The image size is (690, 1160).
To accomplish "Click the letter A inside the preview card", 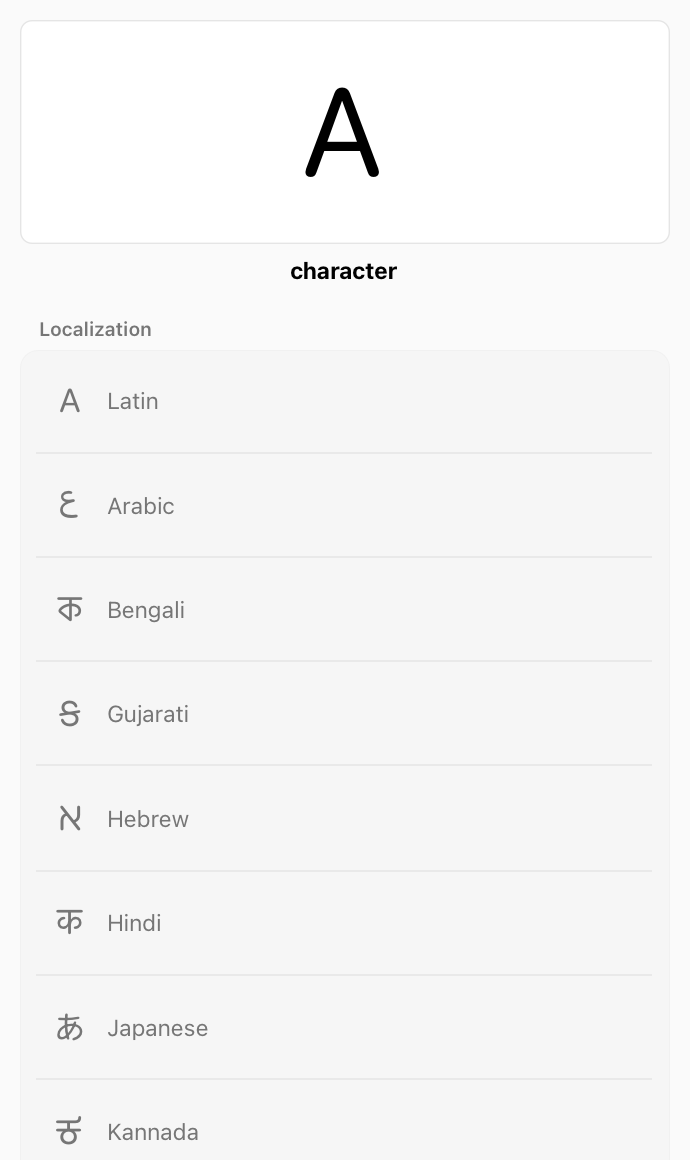I will click(x=344, y=131).
